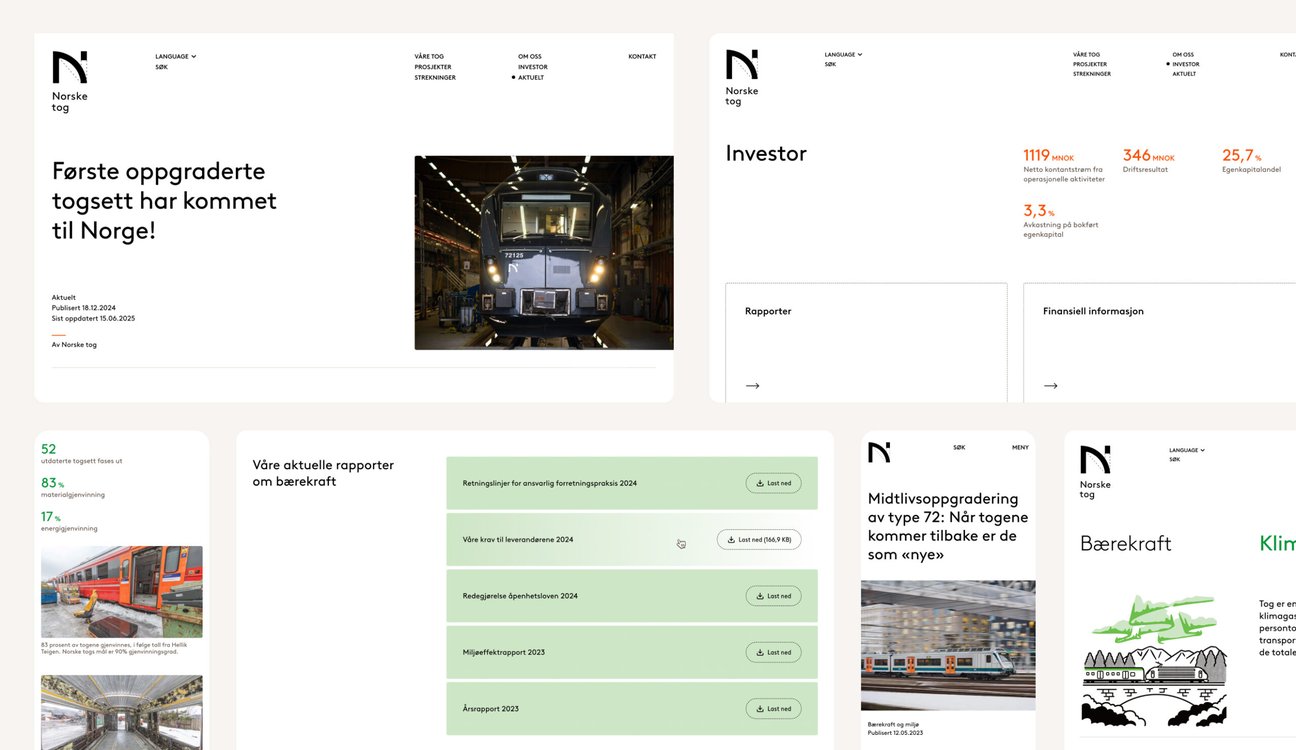Select AKTUELT in the article page navigation

coord(531,77)
